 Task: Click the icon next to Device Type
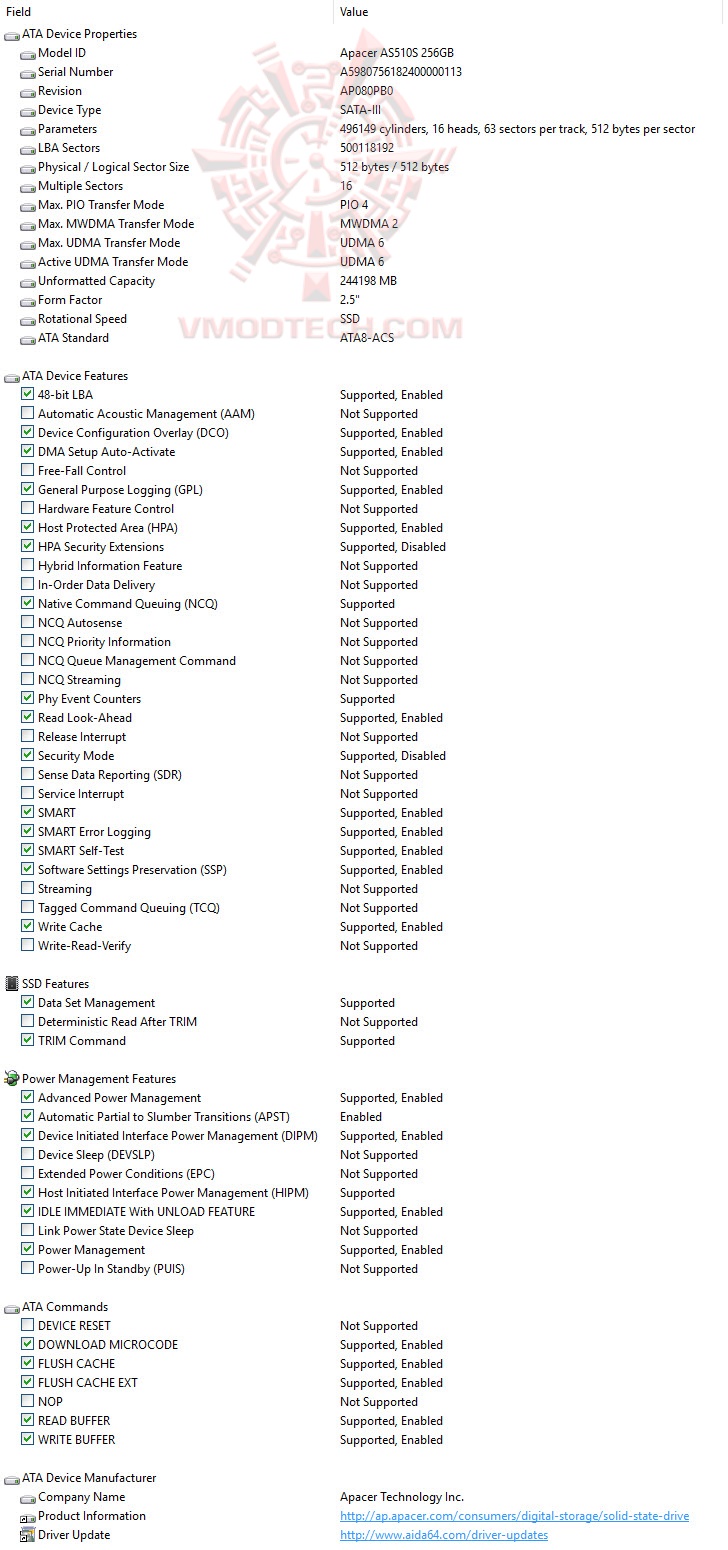tap(28, 110)
